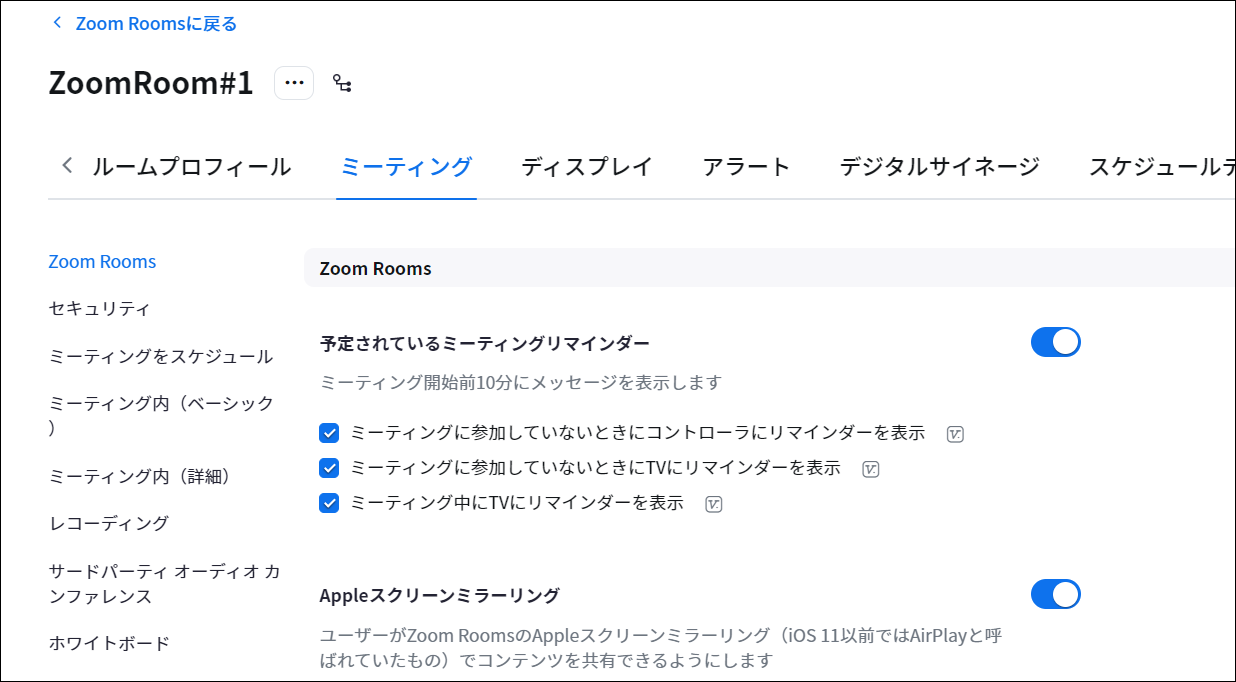Open the more options ellipsis button

click(294, 83)
